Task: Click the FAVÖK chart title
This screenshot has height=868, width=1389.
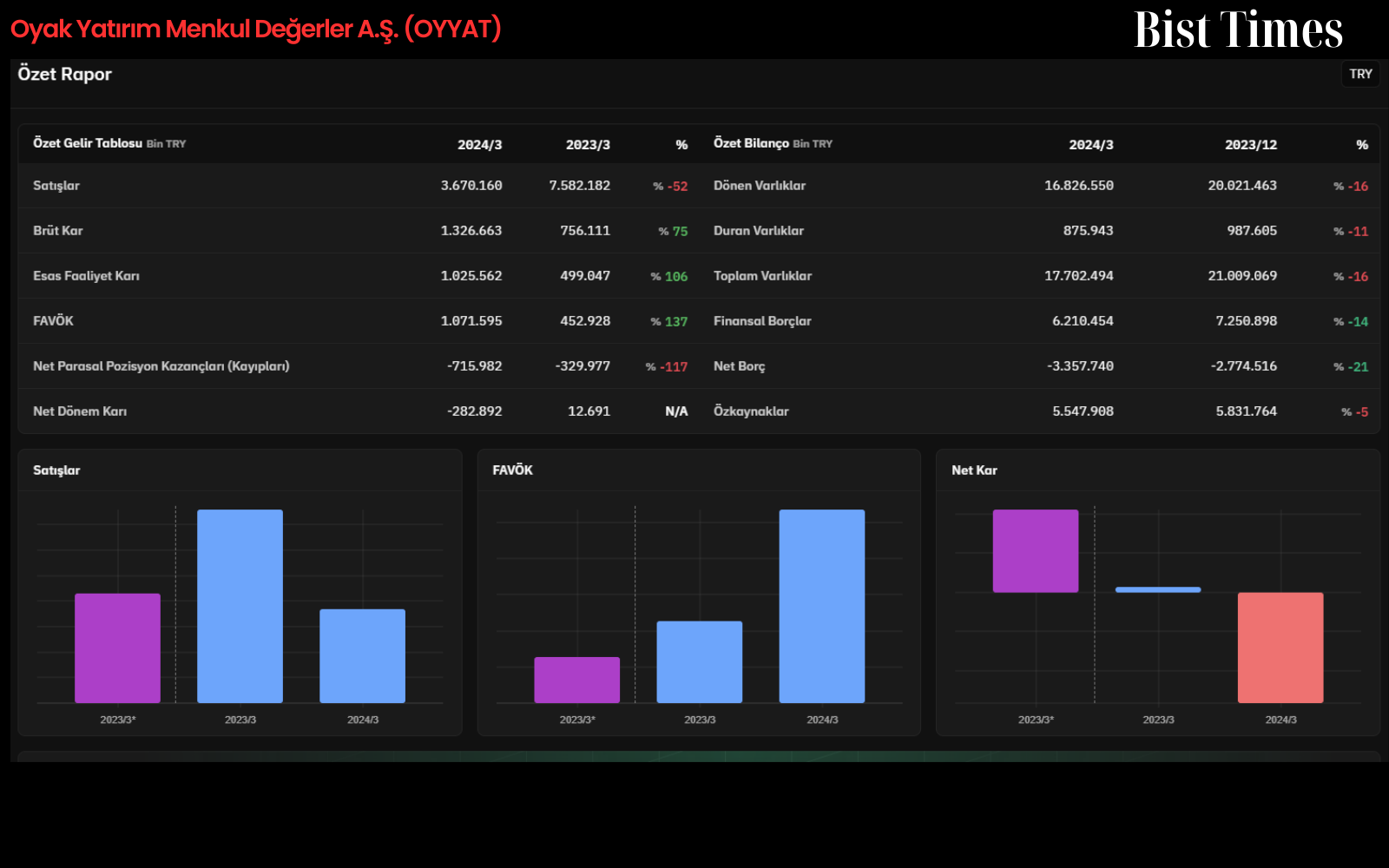Action: [513, 470]
